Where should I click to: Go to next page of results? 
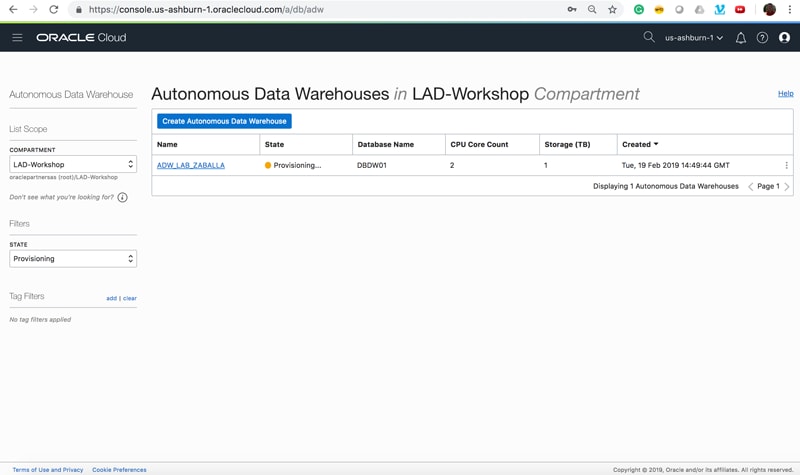(x=787, y=186)
